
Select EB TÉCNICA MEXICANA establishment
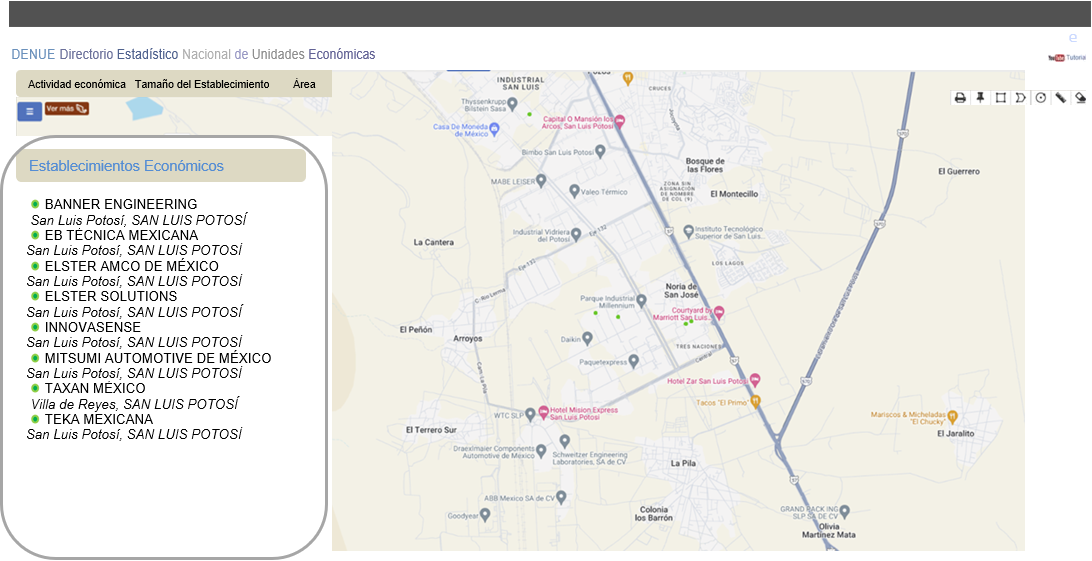pos(121,235)
